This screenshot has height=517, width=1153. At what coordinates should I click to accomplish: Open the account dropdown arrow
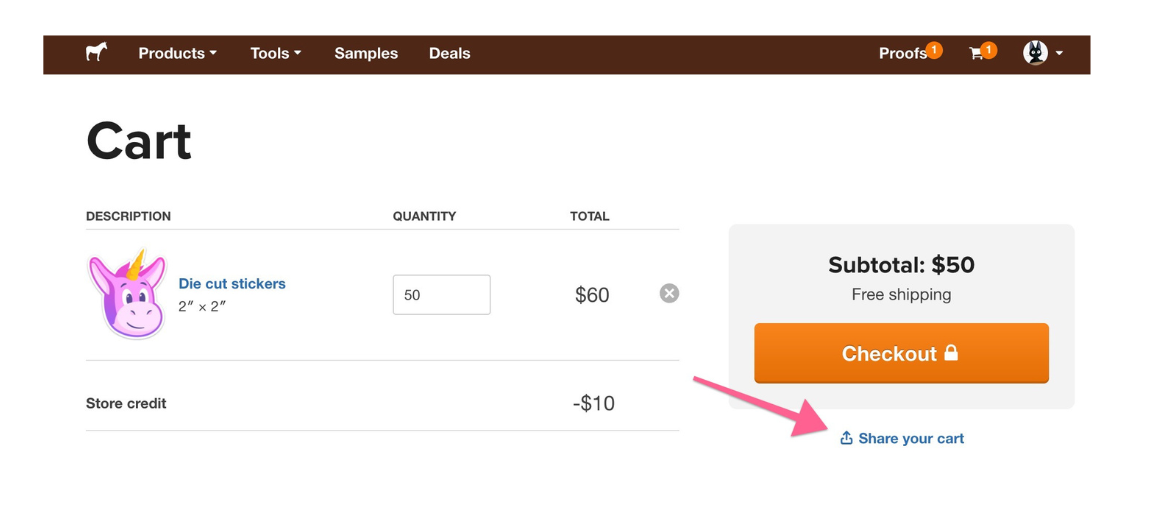click(x=1059, y=54)
